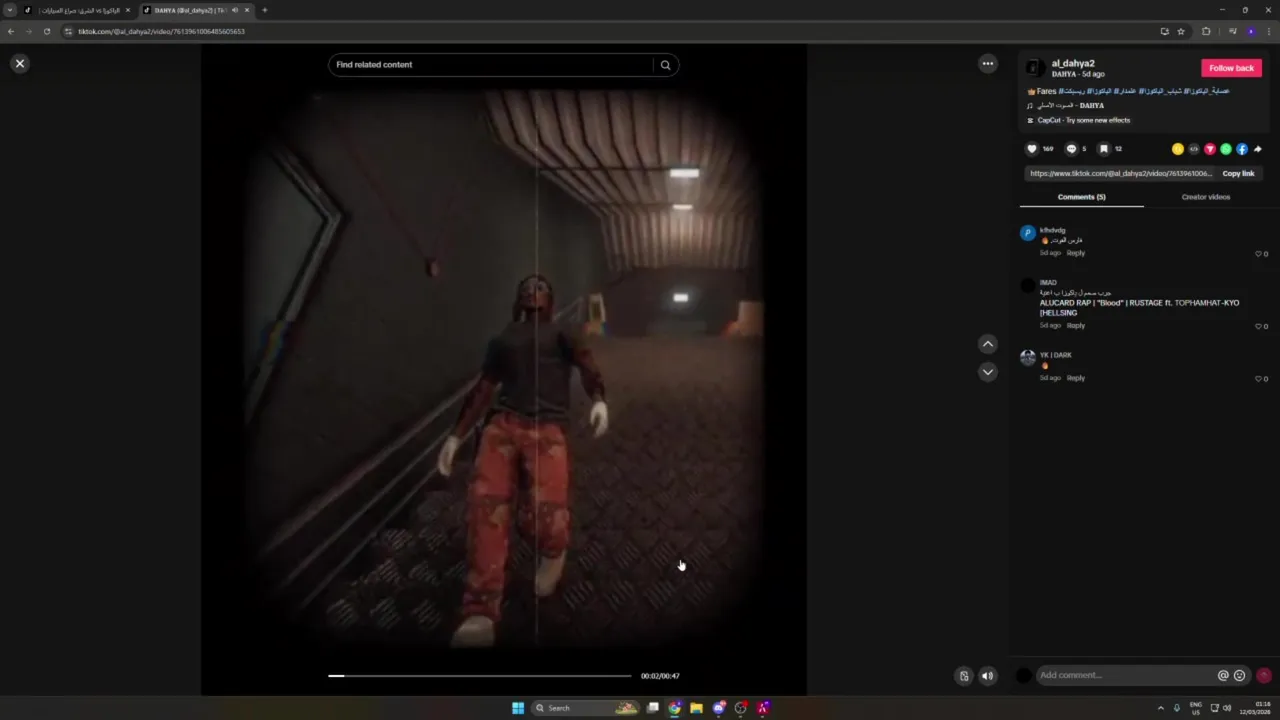The height and width of the screenshot is (720, 1280).
Task: Select the DAHYA (@al_dahya2) browser tab
Action: 196,10
